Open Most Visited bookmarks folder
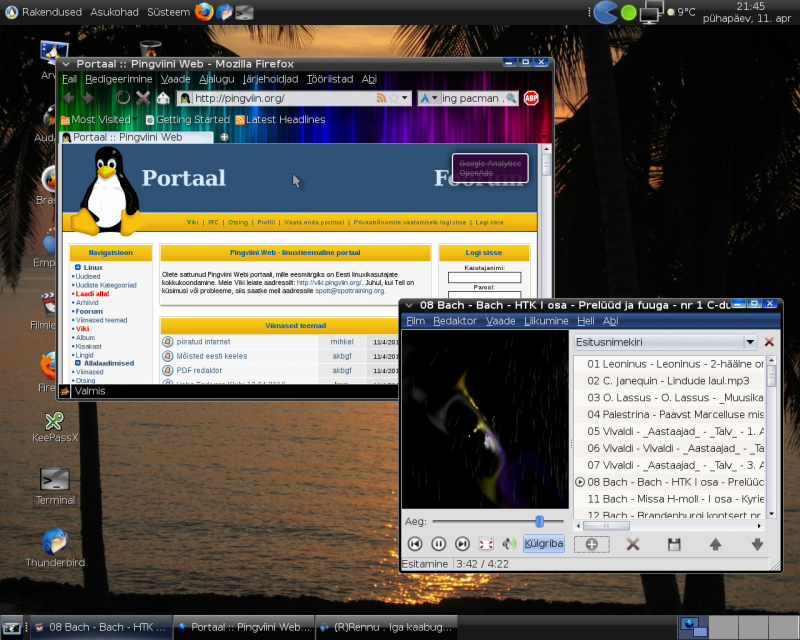Screen dimensions: 800x640 (x=97, y=119)
